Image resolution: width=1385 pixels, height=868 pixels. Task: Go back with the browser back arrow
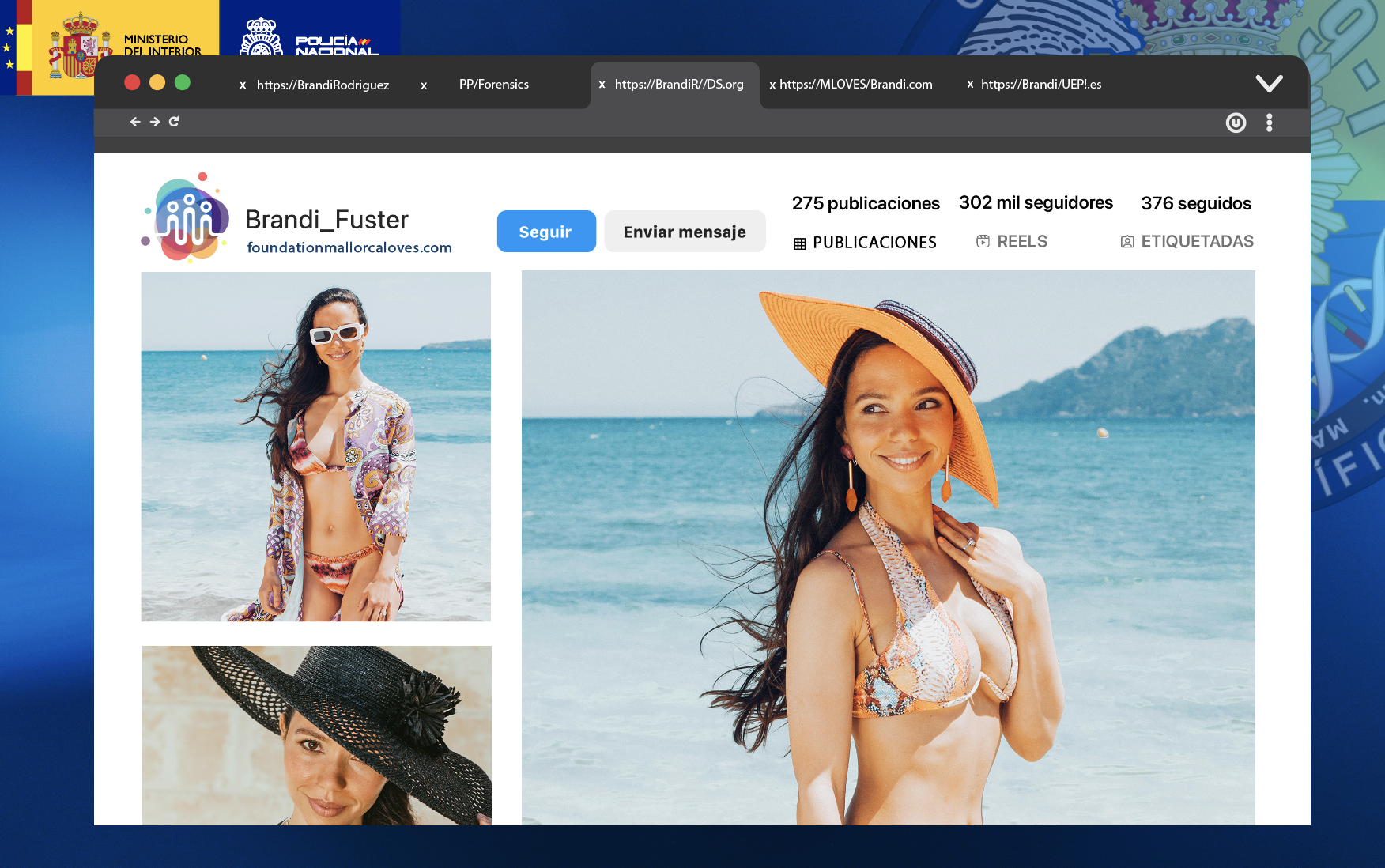pyautogui.click(x=135, y=122)
